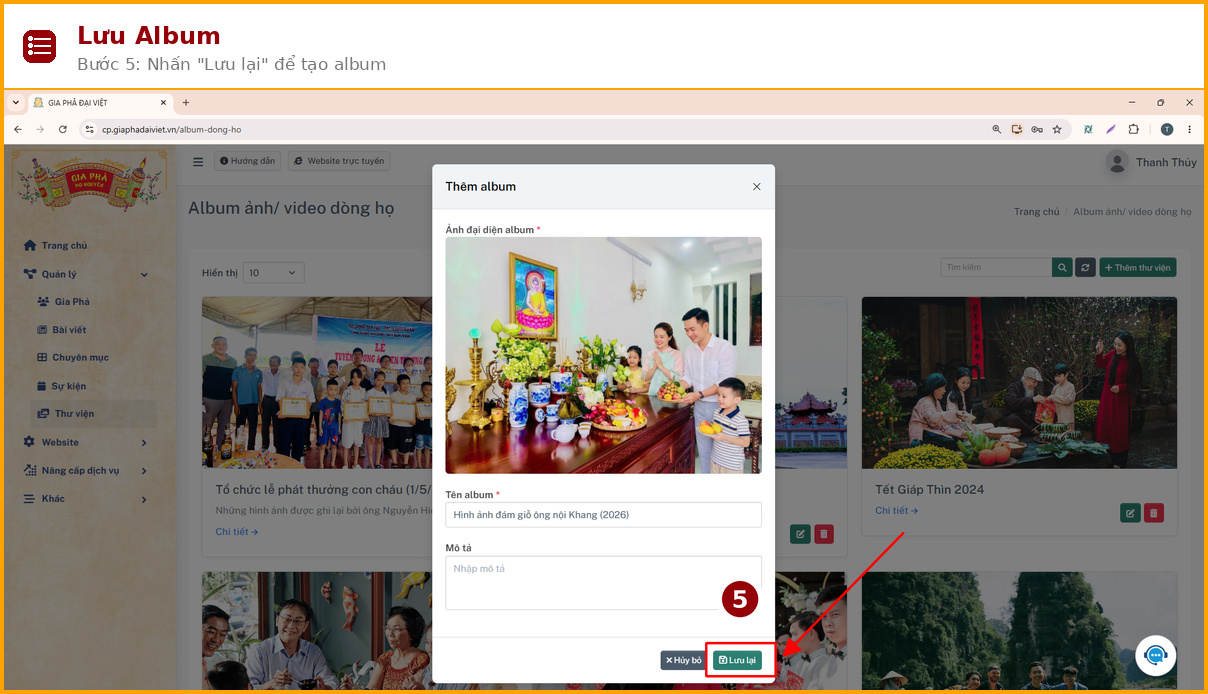
Task: Toggle sidebar with hamburger menu icon
Action: (198, 161)
